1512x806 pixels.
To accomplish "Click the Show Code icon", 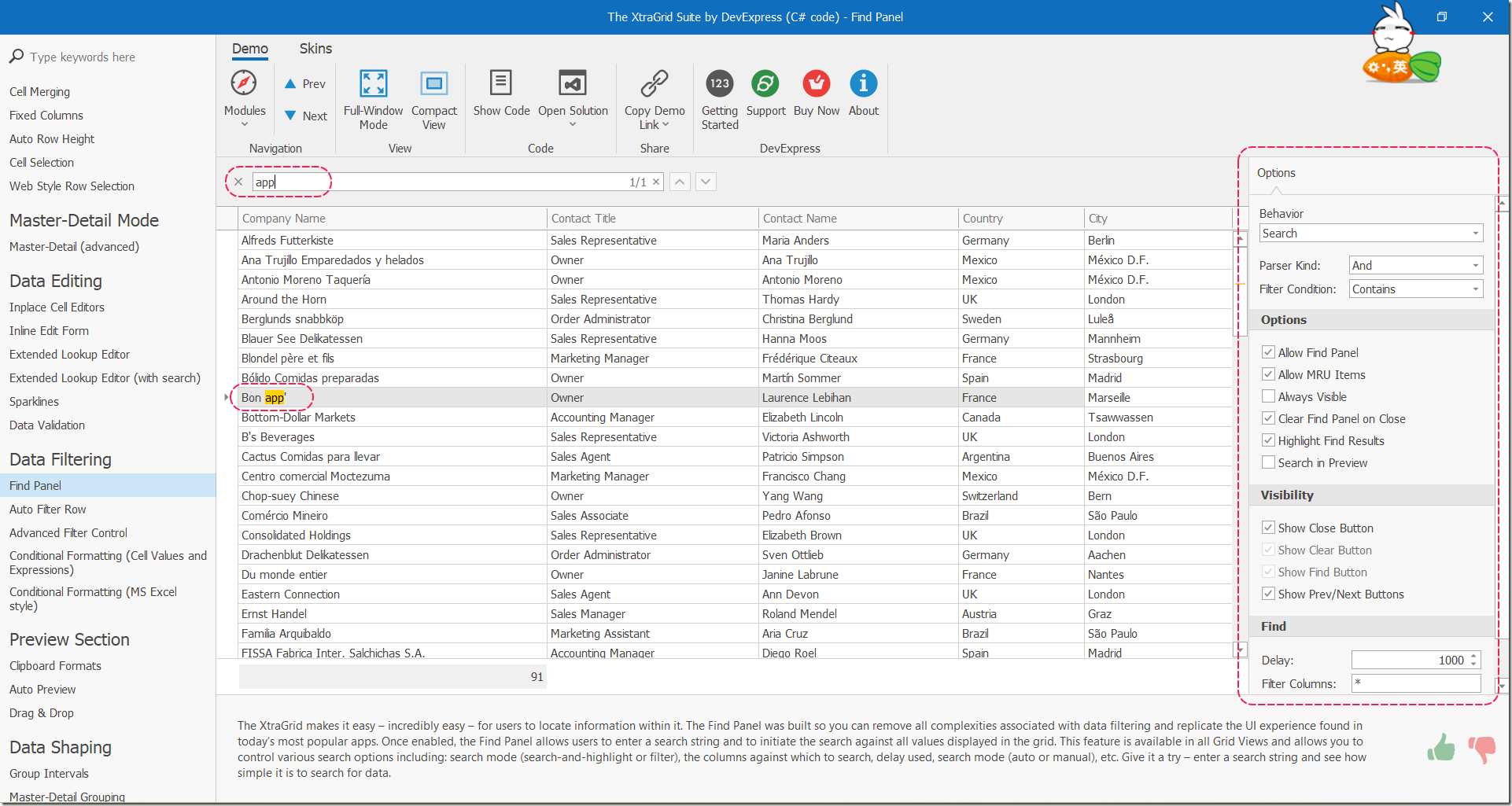I will tap(501, 83).
